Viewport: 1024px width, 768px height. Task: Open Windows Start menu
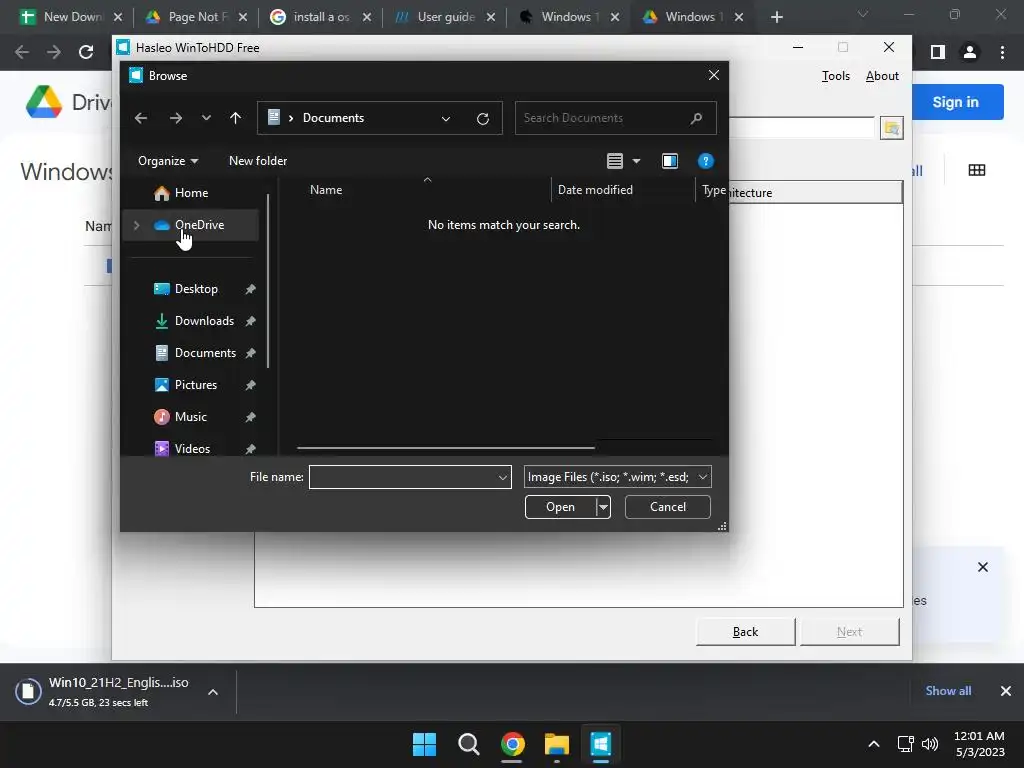pyautogui.click(x=424, y=744)
